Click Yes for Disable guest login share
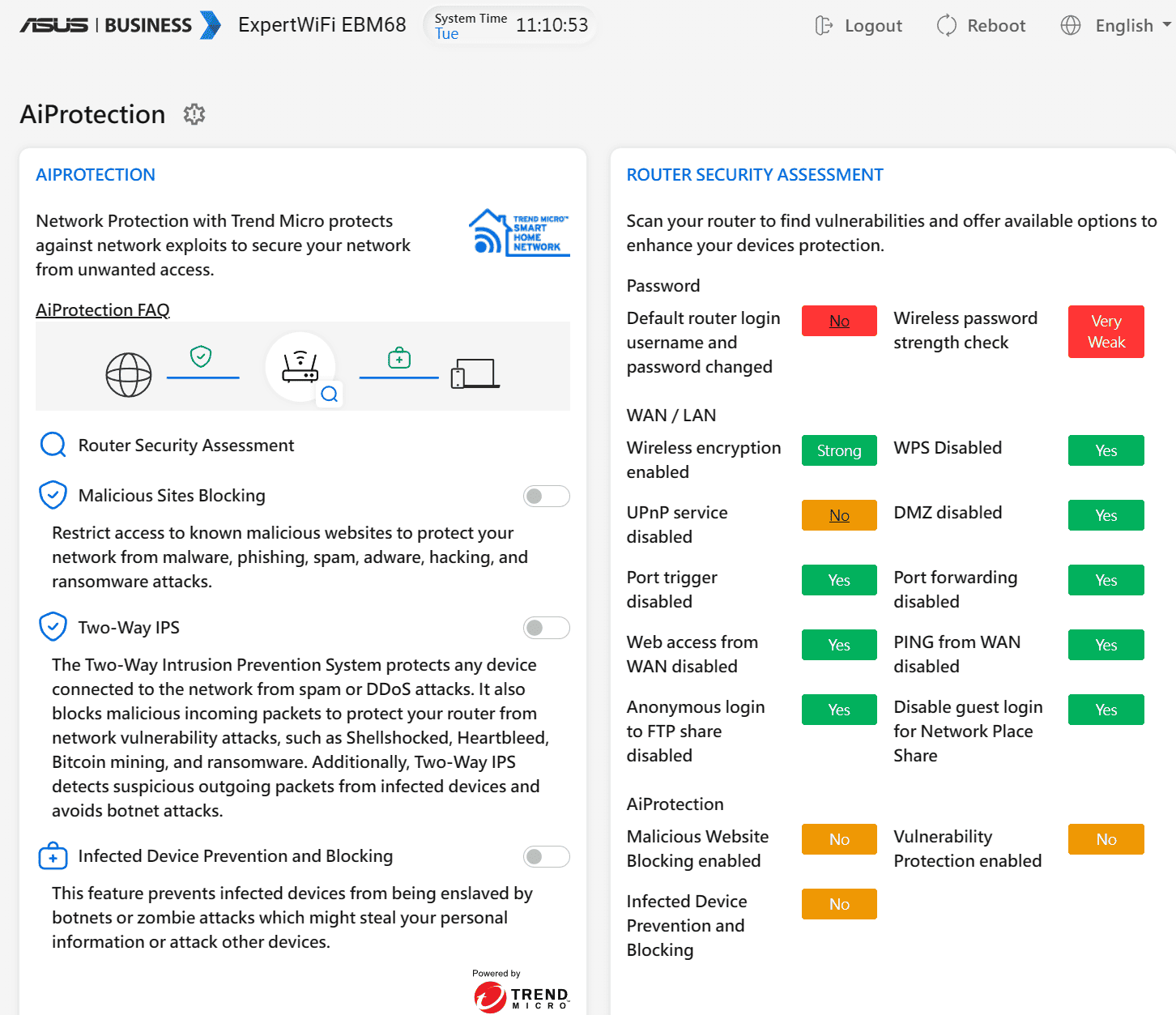1176x1015 pixels. tap(1106, 710)
